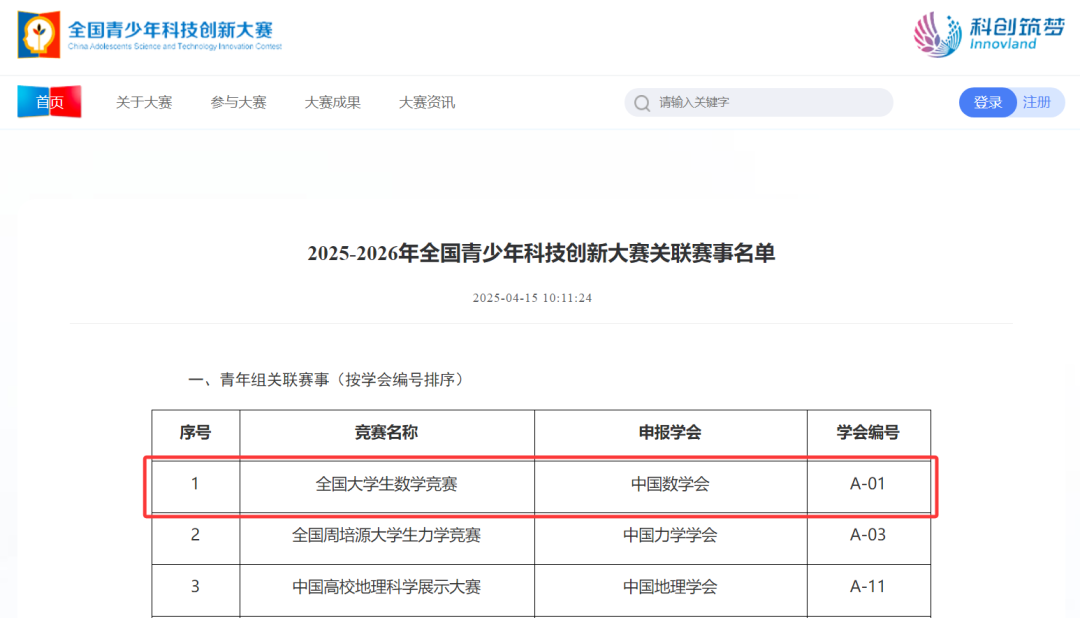
Task: Click the cell 中国地理学会
Action: [x=670, y=587]
